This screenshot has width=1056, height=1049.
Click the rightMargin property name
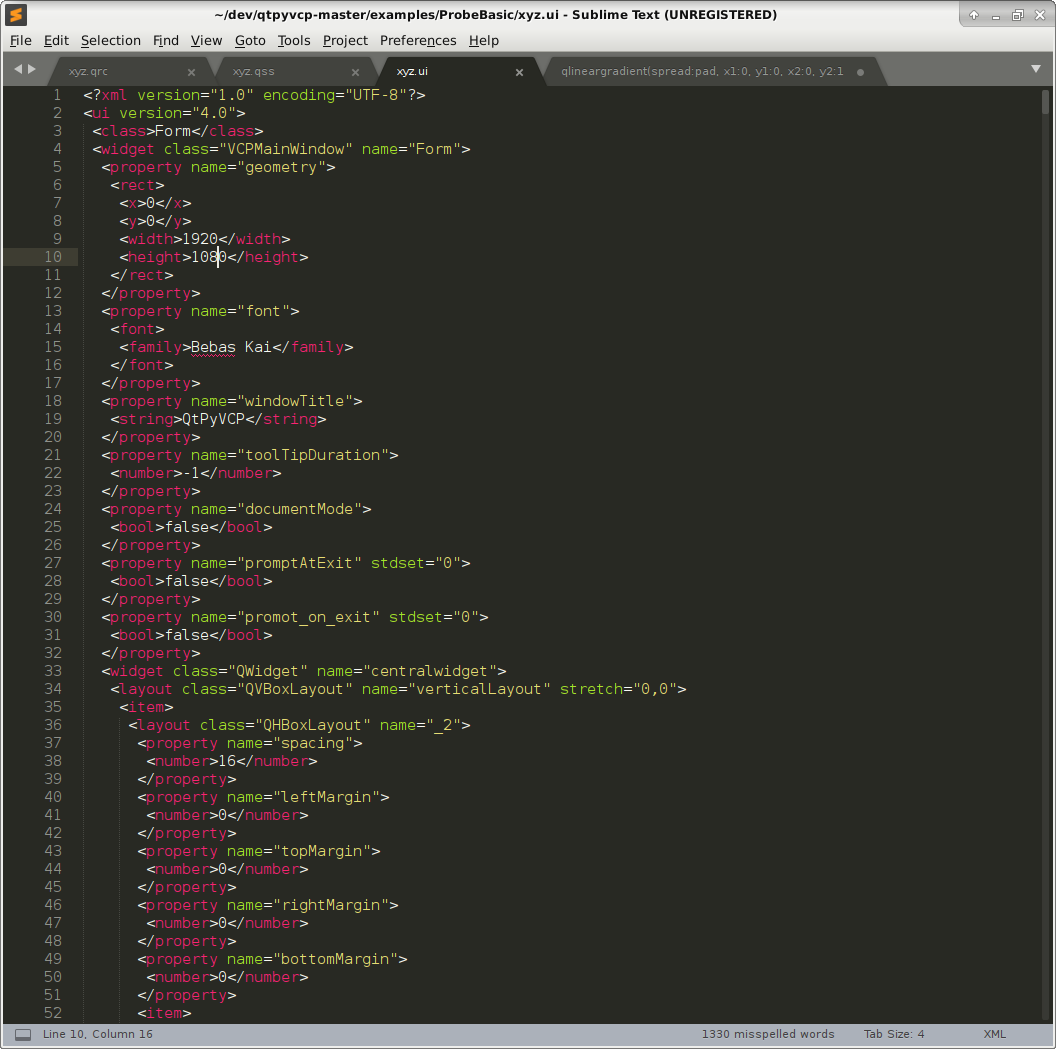click(331, 906)
